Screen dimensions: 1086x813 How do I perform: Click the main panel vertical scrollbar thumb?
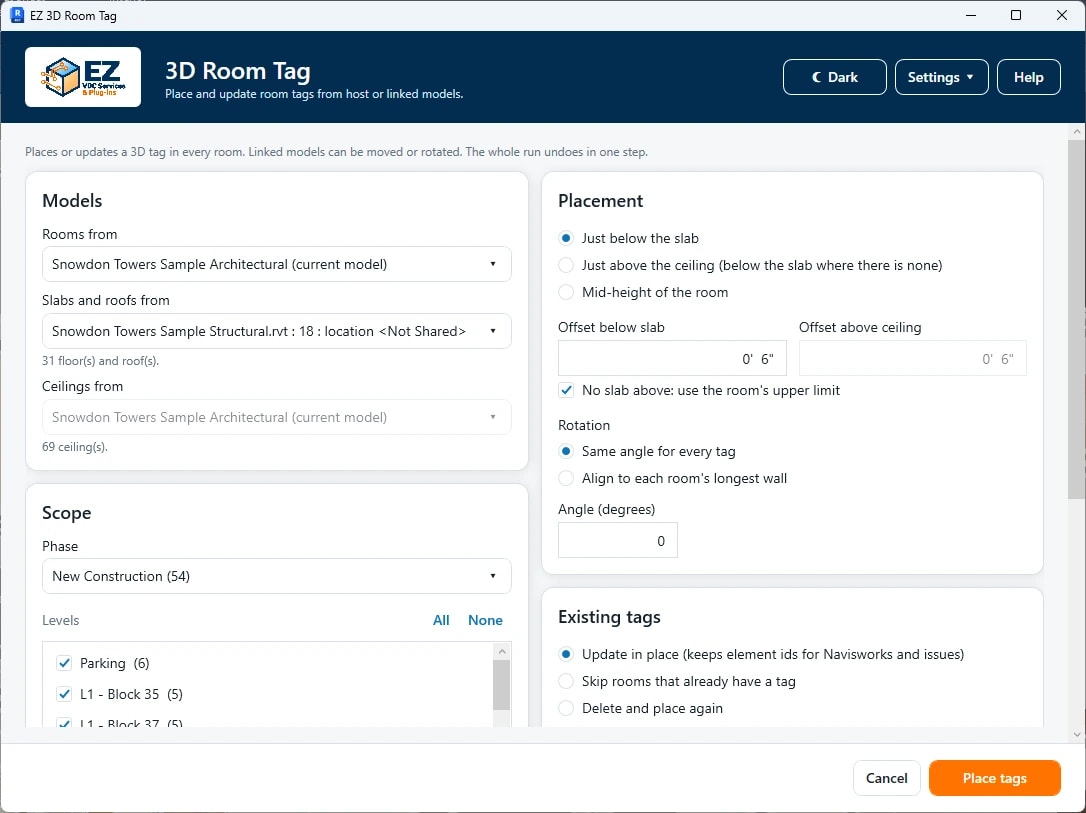1076,319
